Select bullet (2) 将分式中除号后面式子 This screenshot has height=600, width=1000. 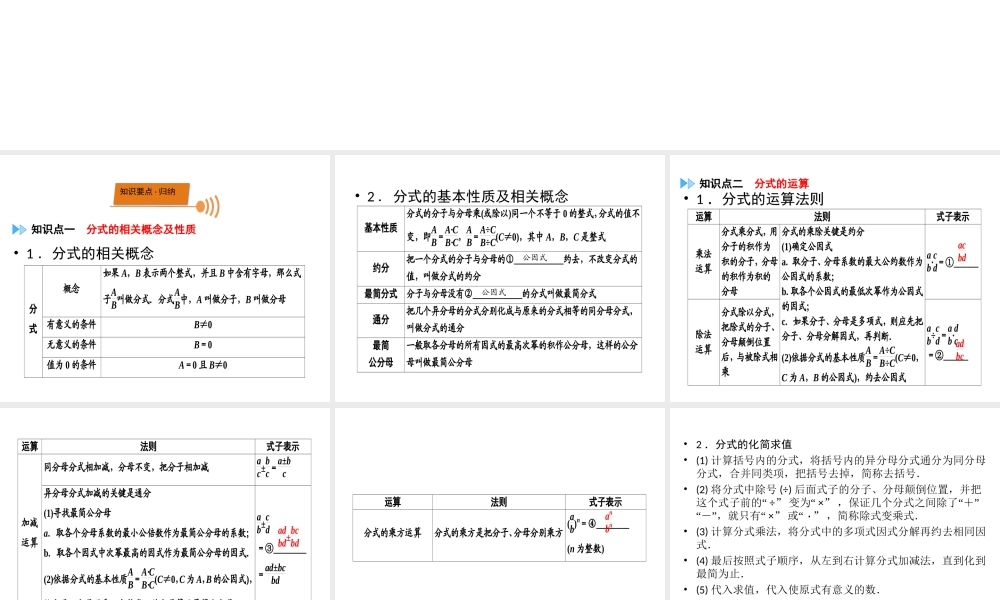pyautogui.click(x=839, y=502)
